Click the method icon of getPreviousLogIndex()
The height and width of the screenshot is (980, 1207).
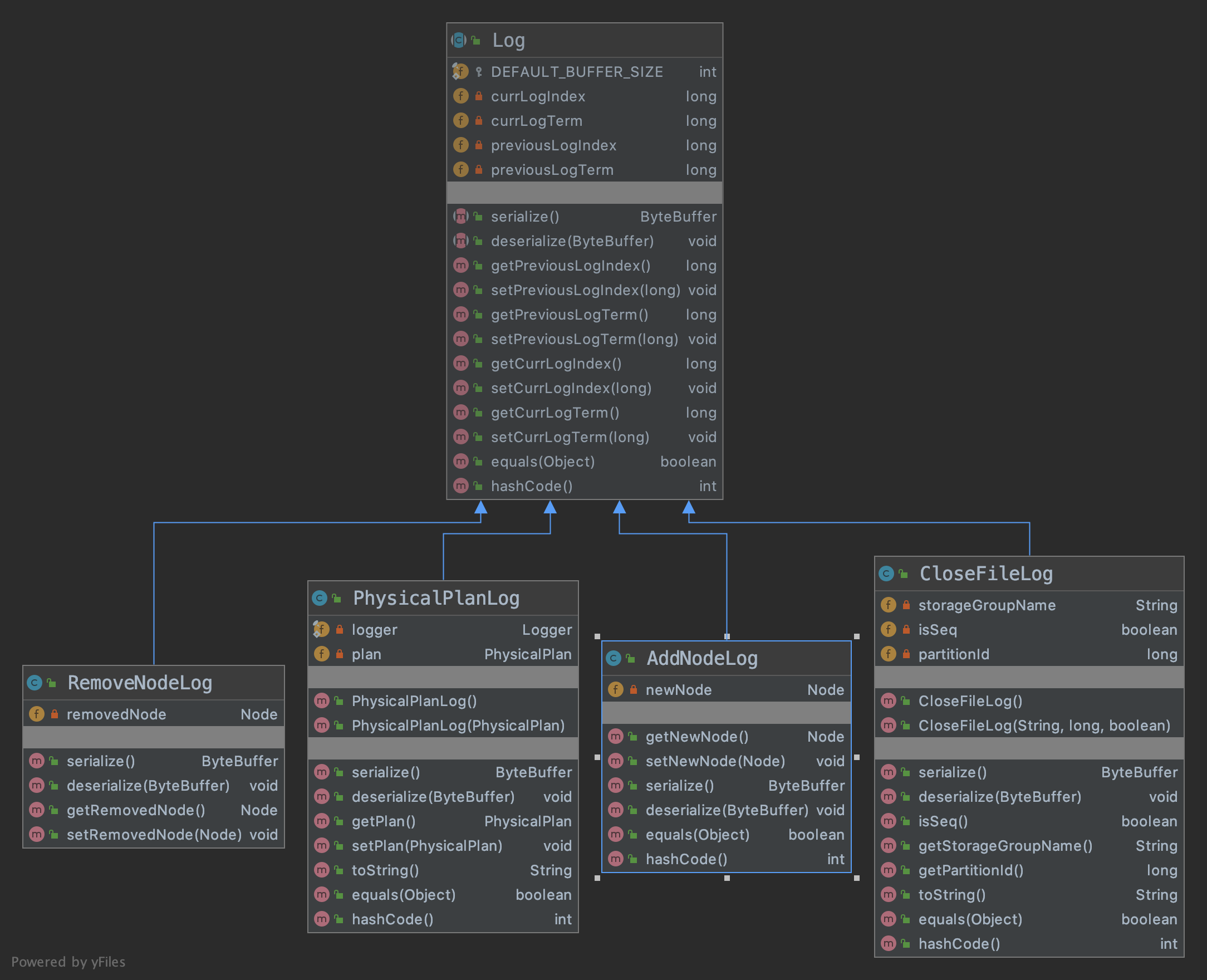pyautogui.click(x=460, y=265)
